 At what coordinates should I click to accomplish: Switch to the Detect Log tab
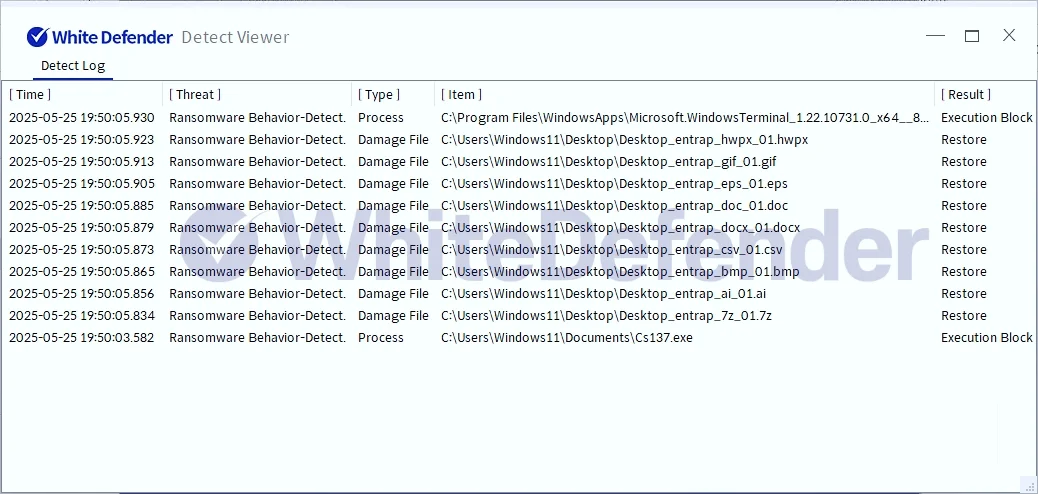click(72, 66)
